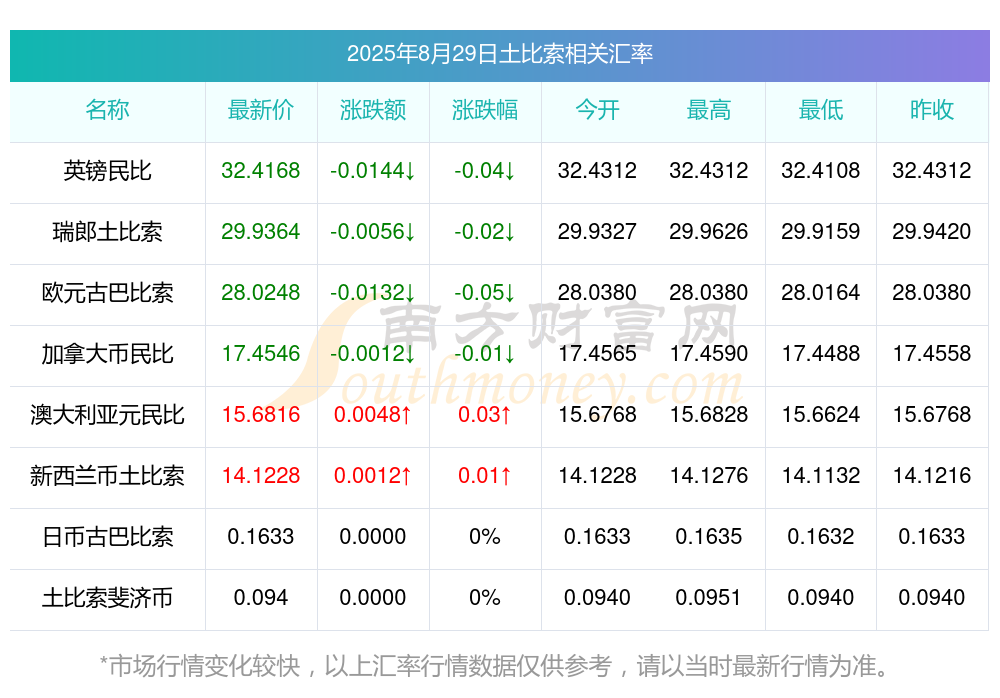
Task: Click change percent -0.04↓
Action: click(485, 170)
